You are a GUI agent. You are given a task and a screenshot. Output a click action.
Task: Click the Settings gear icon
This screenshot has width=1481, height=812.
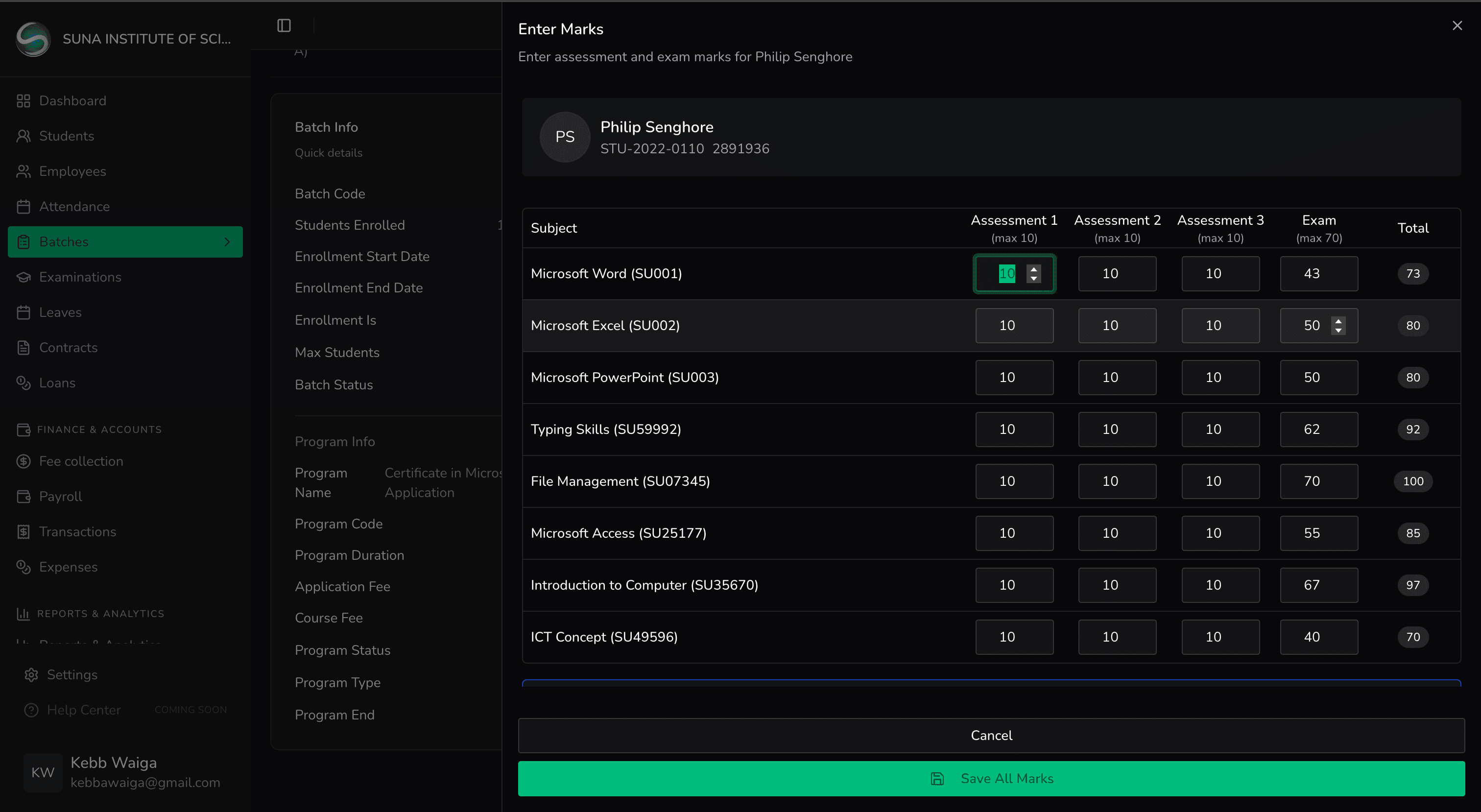pyautogui.click(x=31, y=674)
